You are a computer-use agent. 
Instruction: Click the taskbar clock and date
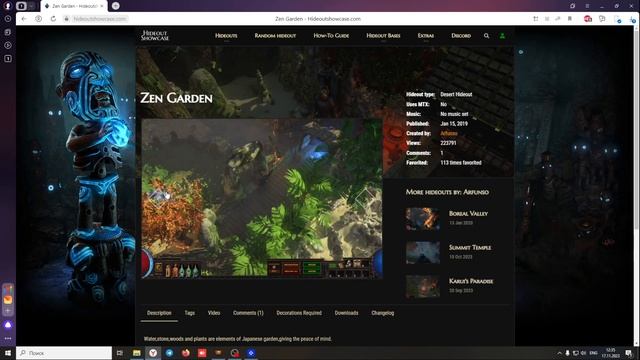[x=611, y=353]
